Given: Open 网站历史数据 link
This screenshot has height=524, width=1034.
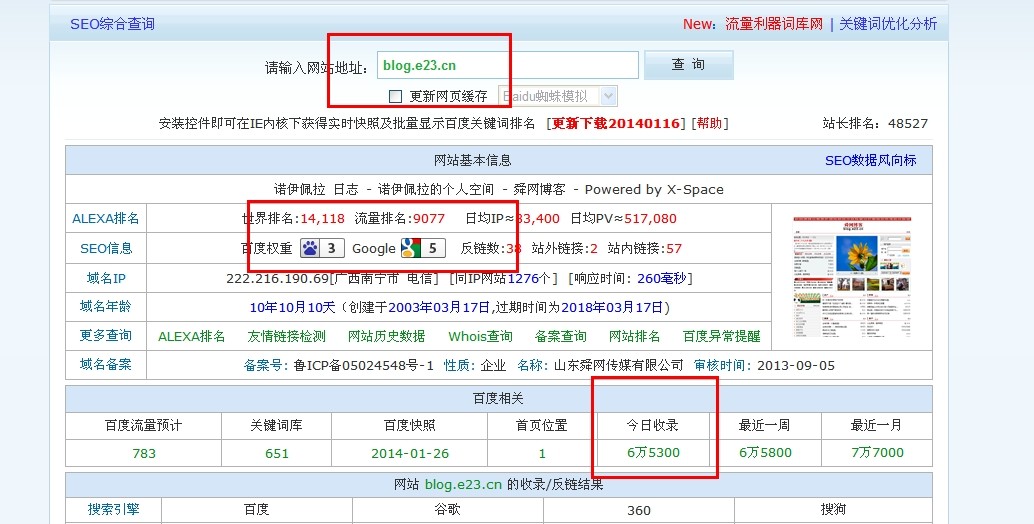Looking at the screenshot, I should [386, 336].
